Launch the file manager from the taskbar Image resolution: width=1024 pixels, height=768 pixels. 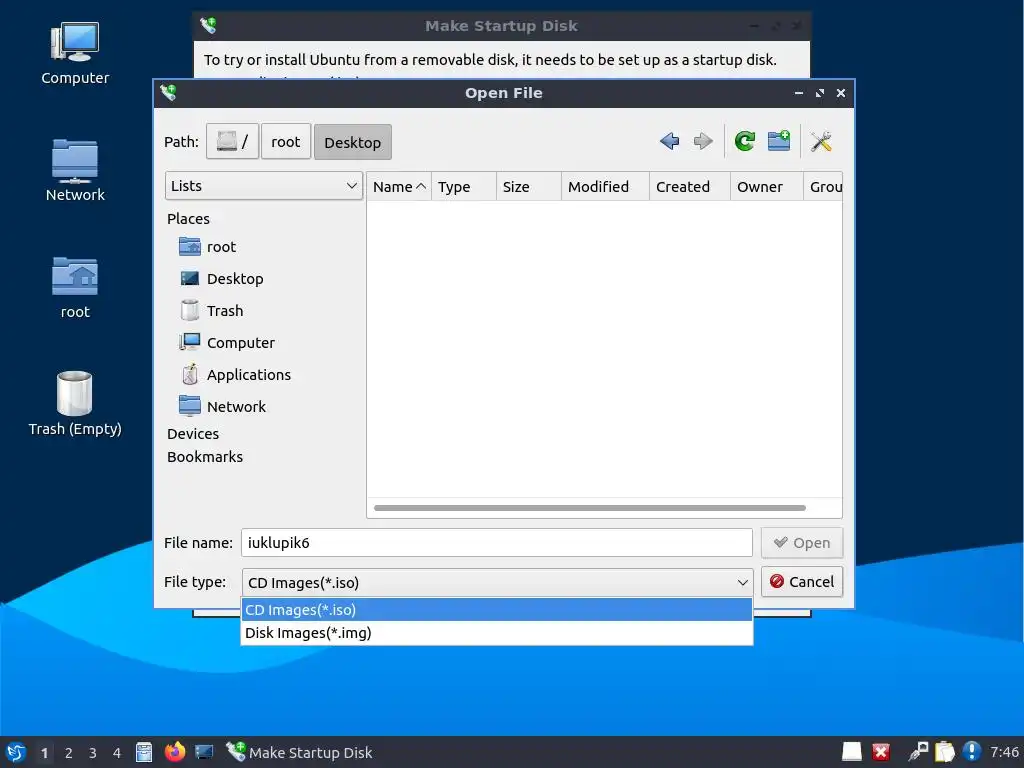(x=144, y=752)
